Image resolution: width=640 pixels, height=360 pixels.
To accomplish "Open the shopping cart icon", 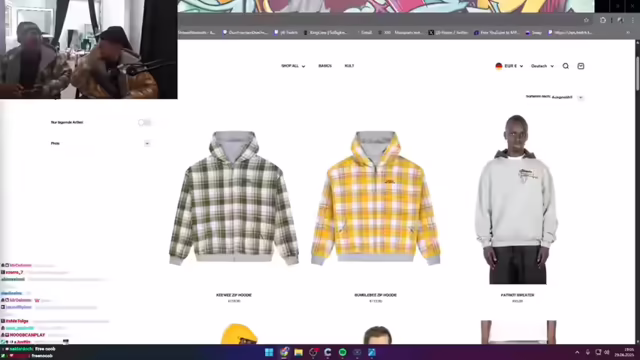I will point(581,66).
